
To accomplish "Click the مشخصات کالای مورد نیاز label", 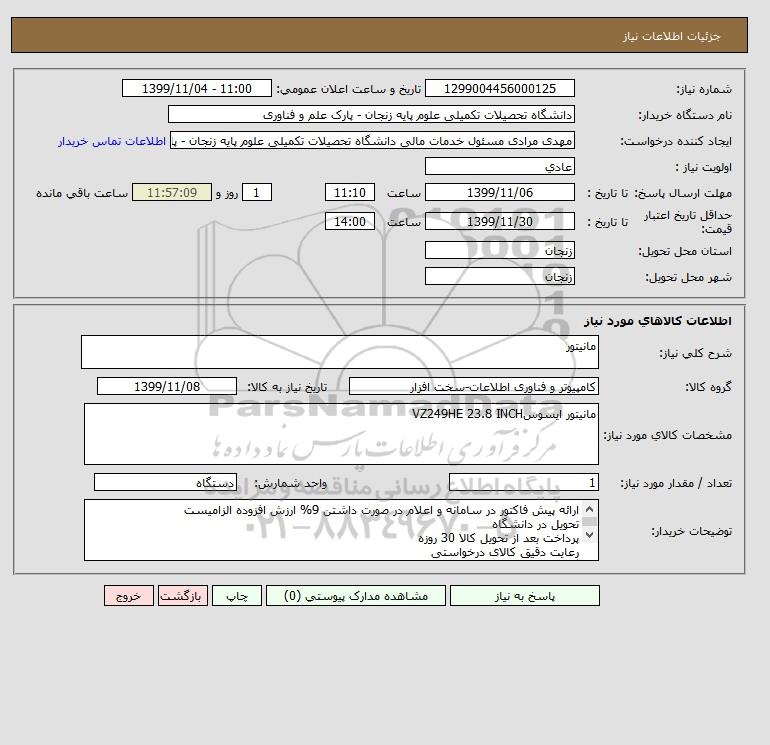I will [668, 435].
